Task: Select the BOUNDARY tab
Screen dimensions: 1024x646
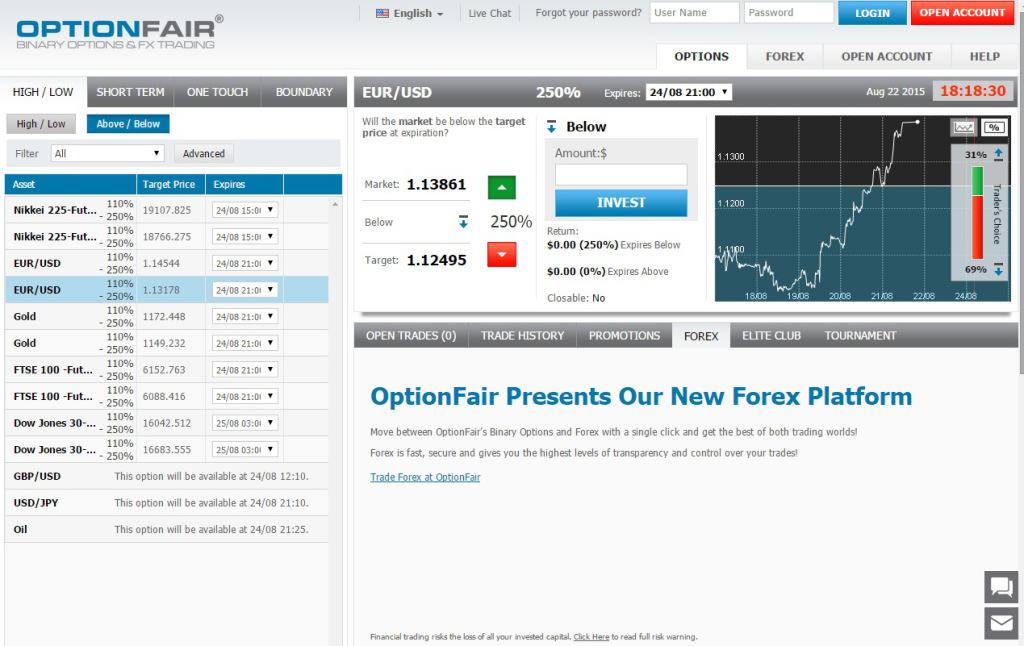Action: (x=304, y=92)
